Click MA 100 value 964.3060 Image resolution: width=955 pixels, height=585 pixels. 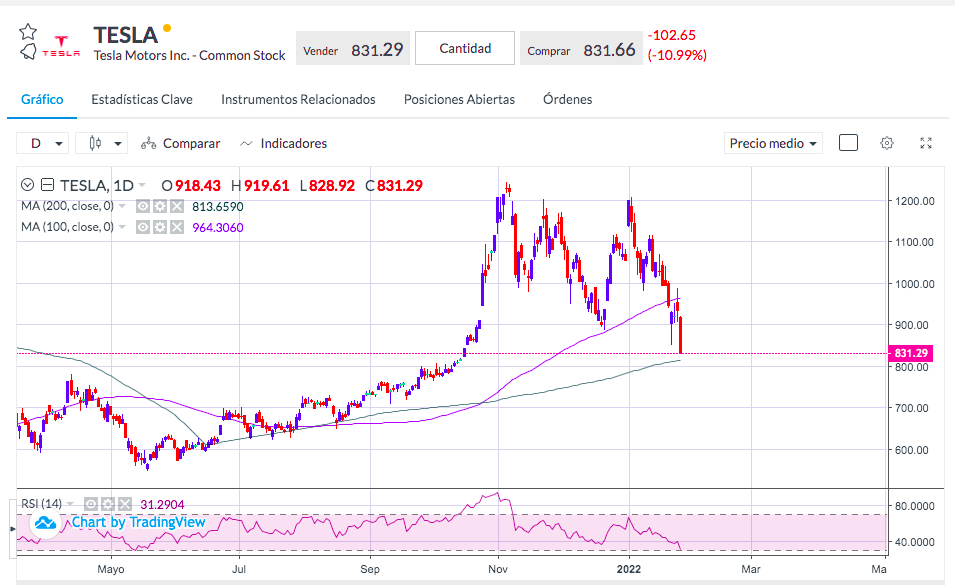click(217, 228)
